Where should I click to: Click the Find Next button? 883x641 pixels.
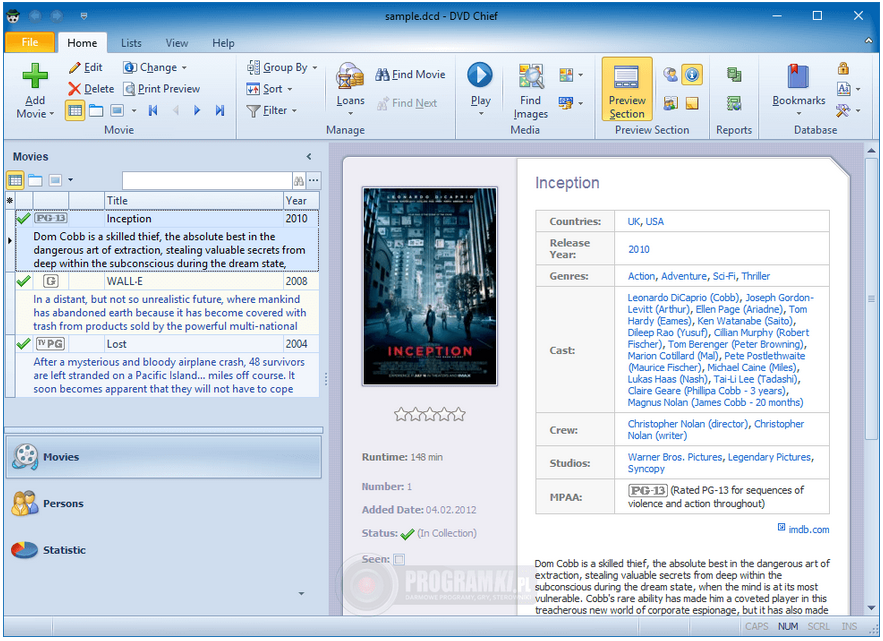click(407, 103)
